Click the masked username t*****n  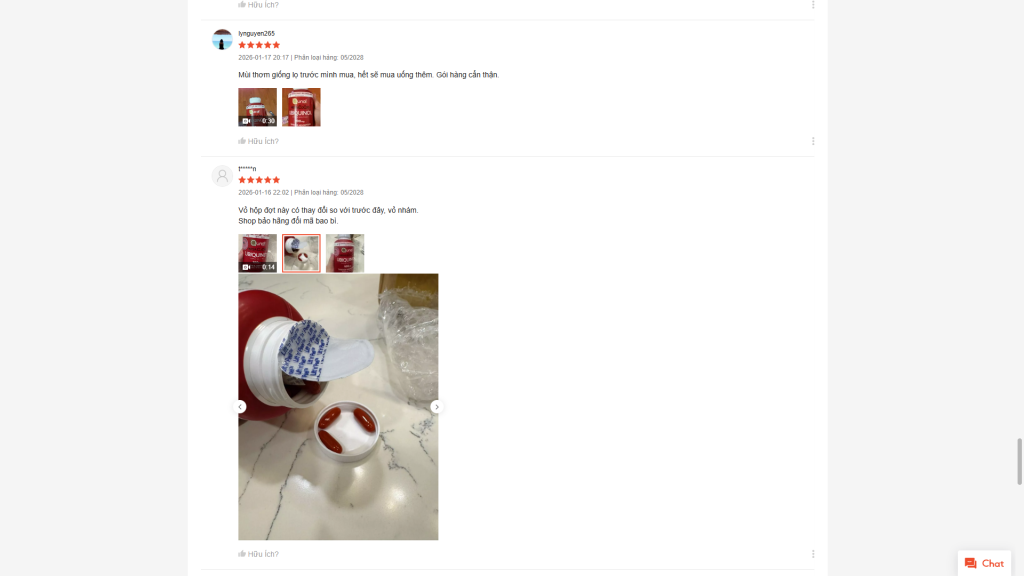pyautogui.click(x=248, y=168)
